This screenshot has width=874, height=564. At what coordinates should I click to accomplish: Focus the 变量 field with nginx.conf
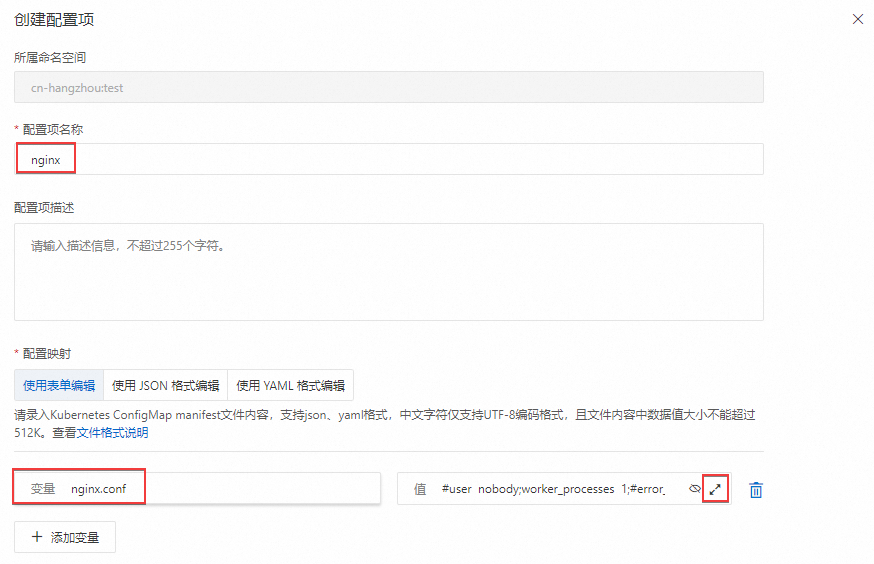point(197,489)
